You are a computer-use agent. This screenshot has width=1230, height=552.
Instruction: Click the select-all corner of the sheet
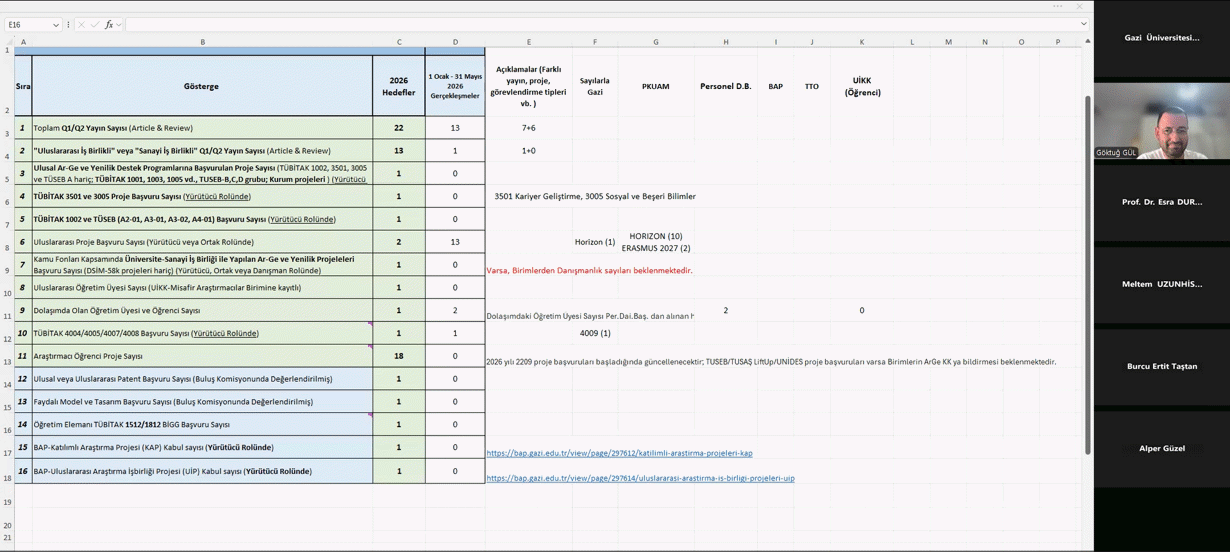click(x=8, y=42)
